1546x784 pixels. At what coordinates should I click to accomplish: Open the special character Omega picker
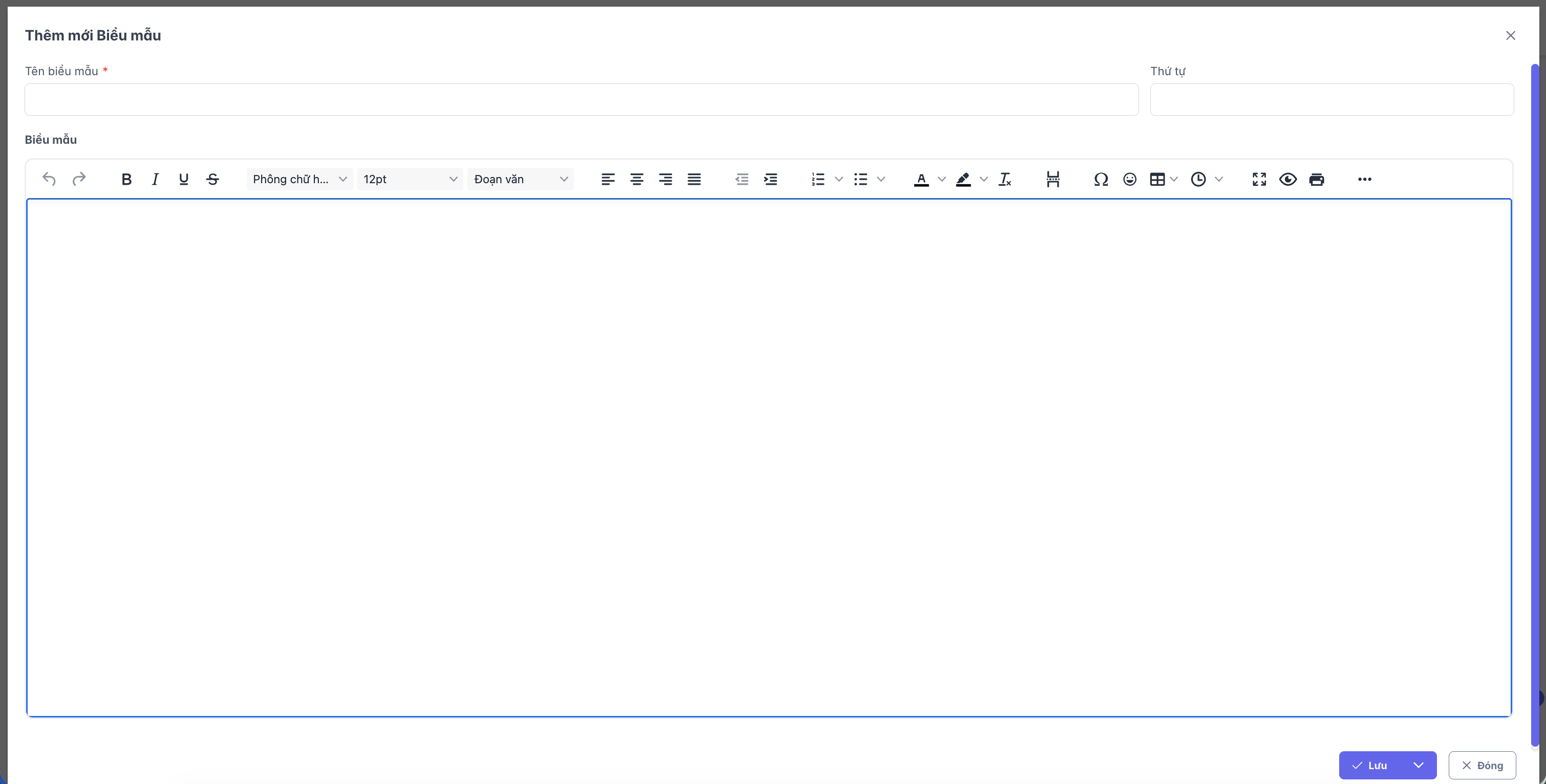[x=1101, y=179]
